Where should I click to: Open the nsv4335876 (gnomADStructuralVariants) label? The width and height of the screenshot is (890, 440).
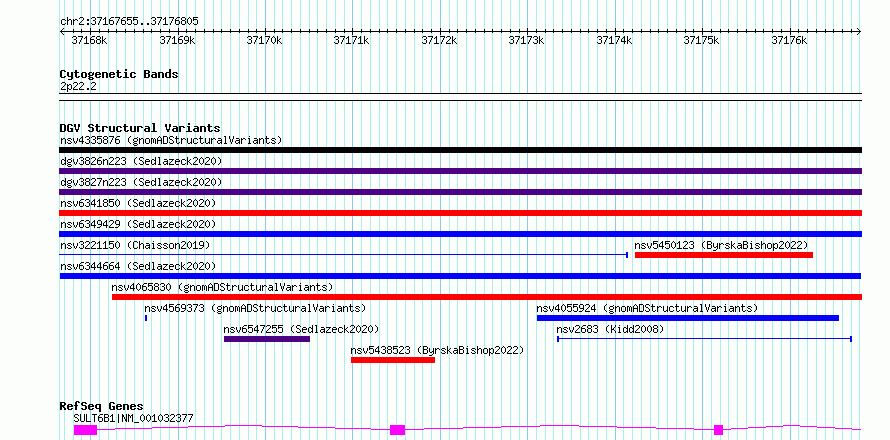coord(171,140)
